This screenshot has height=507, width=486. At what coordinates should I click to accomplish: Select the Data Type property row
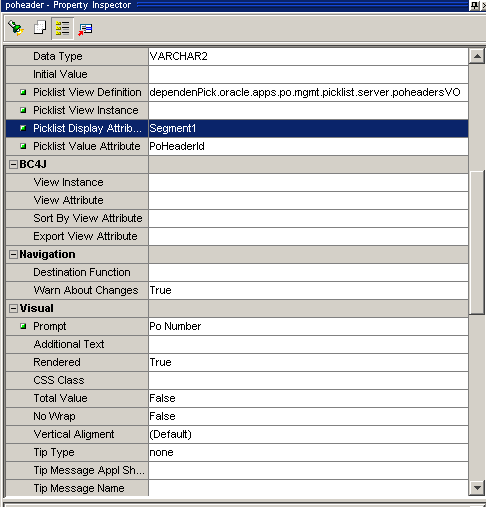237,56
